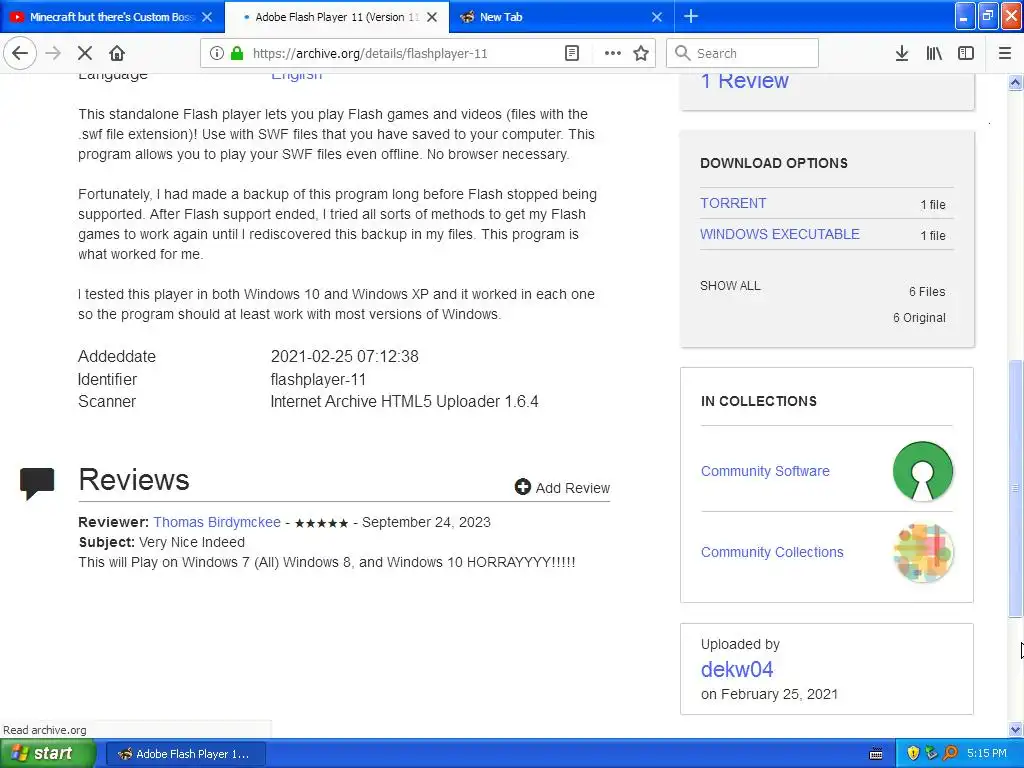Open the Windows start menu button
The image size is (1024, 768).
(x=47, y=753)
